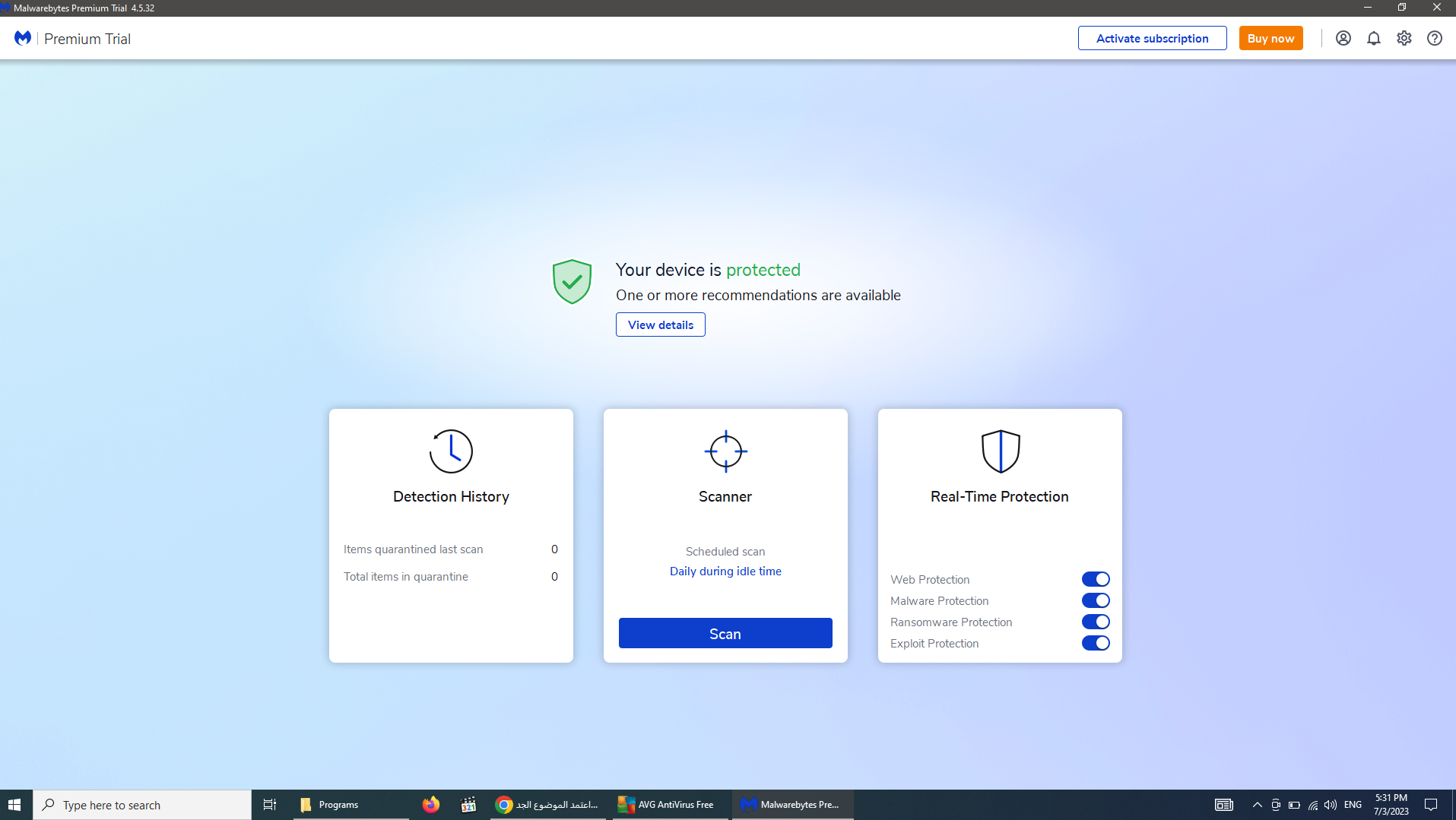Click the battery status tray icon

coord(1294,805)
